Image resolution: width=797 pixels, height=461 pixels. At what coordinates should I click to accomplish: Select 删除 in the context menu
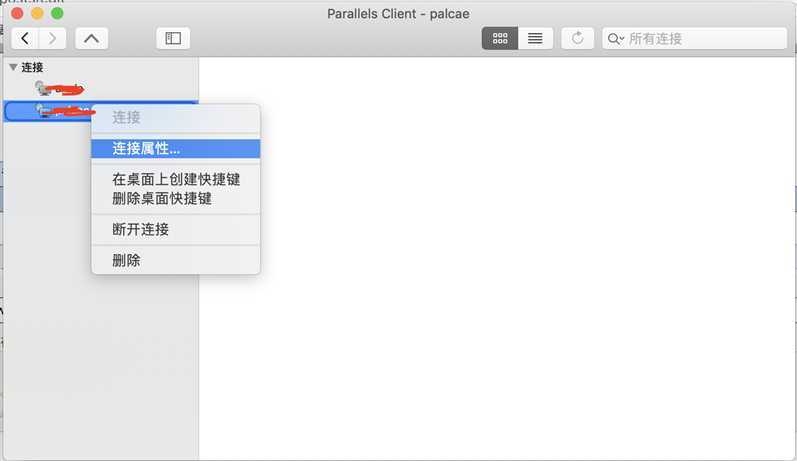pyautogui.click(x=175, y=260)
